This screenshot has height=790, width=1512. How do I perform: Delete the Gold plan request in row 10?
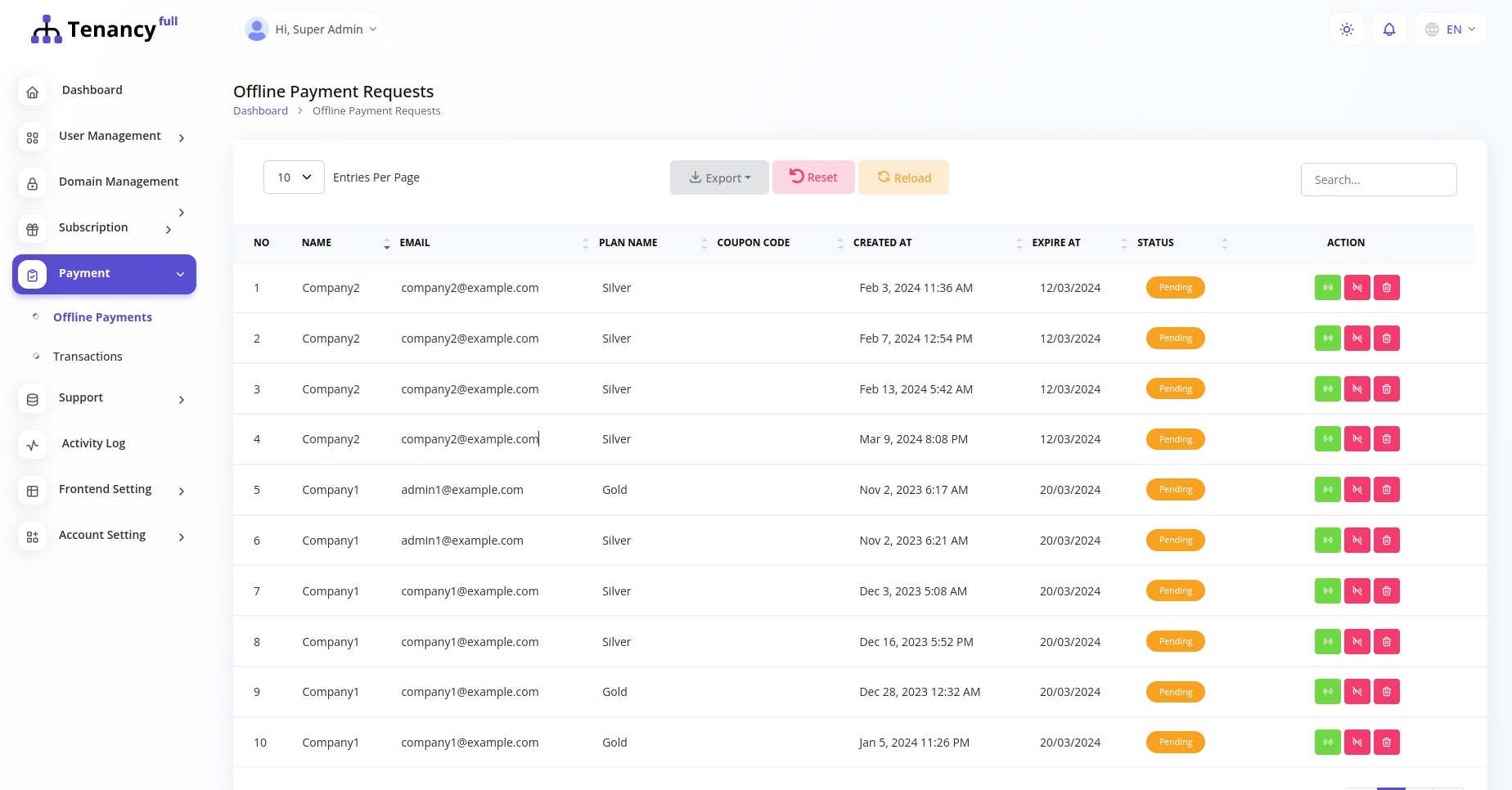click(1386, 742)
